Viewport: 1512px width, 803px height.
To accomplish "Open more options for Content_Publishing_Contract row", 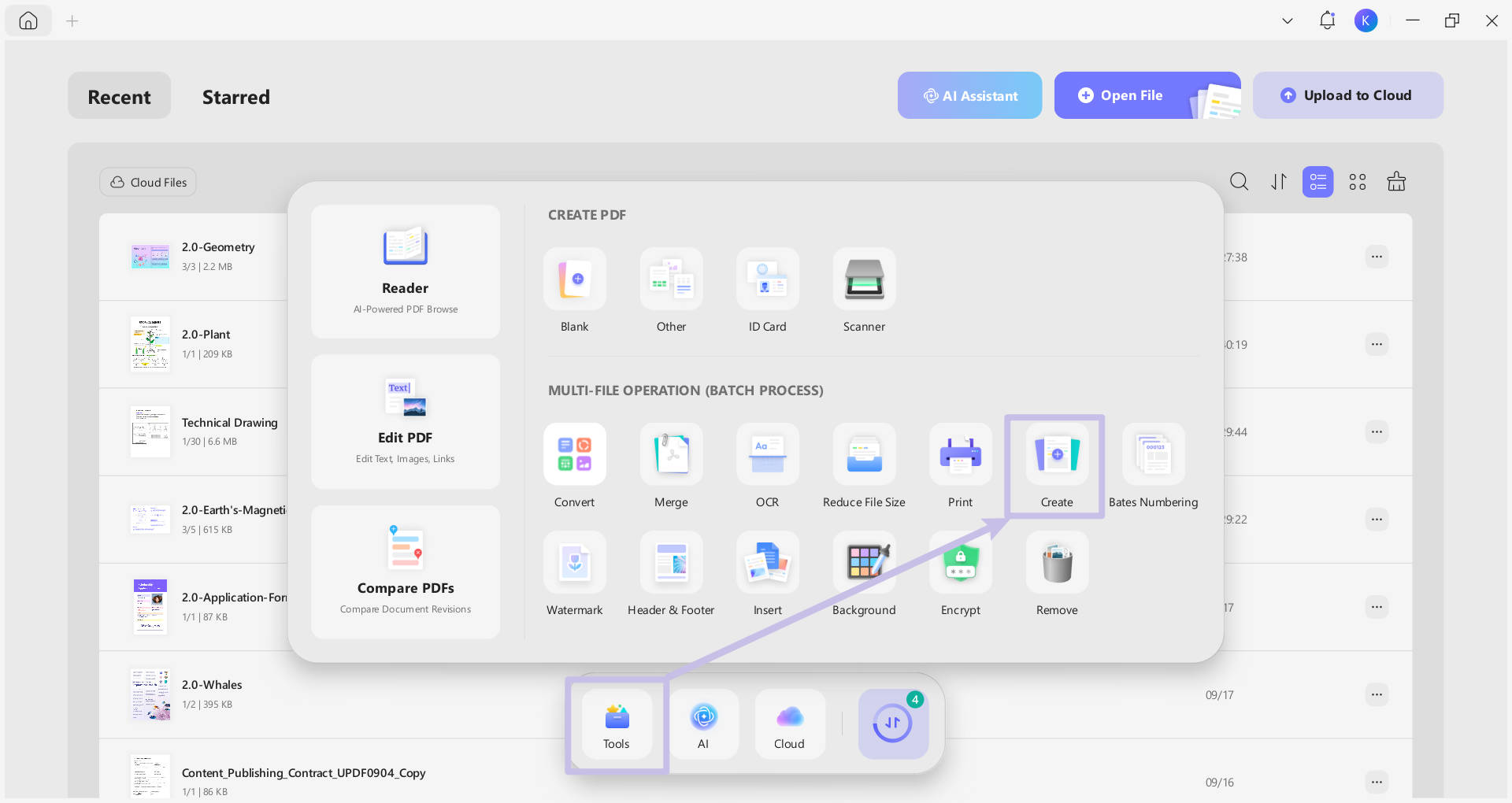I will coord(1377,782).
